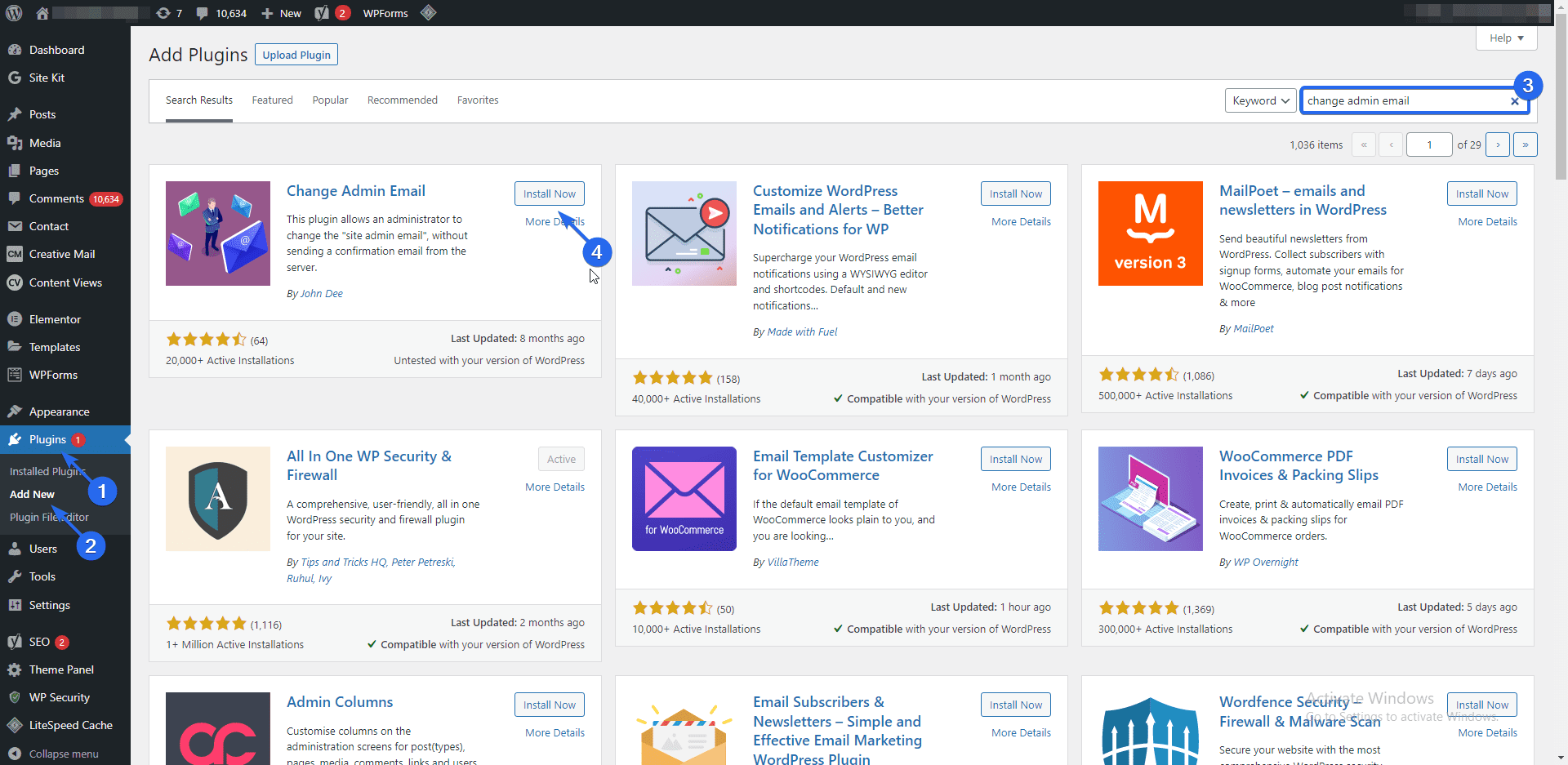
Task: Collapse menu arrow icon in sidebar
Action: (x=15, y=754)
